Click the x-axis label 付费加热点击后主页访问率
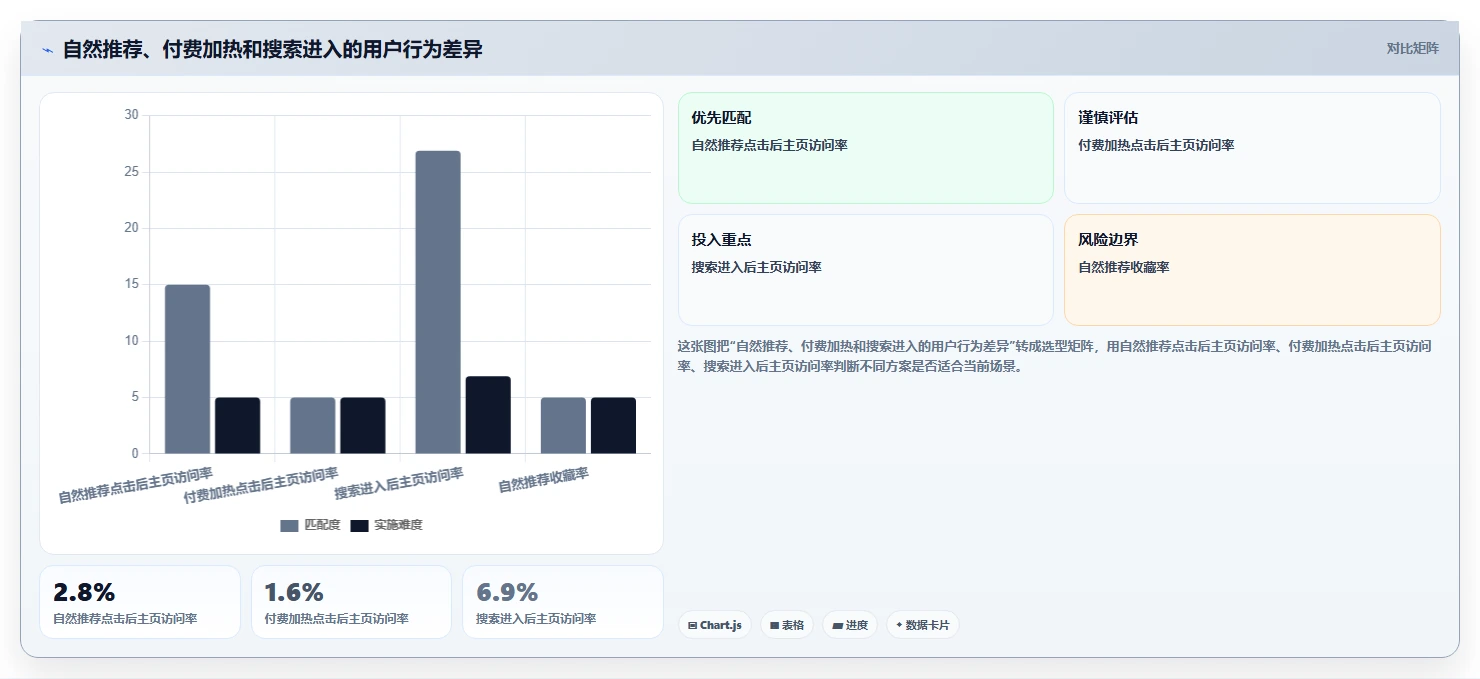This screenshot has width=1480, height=679. pos(261,485)
